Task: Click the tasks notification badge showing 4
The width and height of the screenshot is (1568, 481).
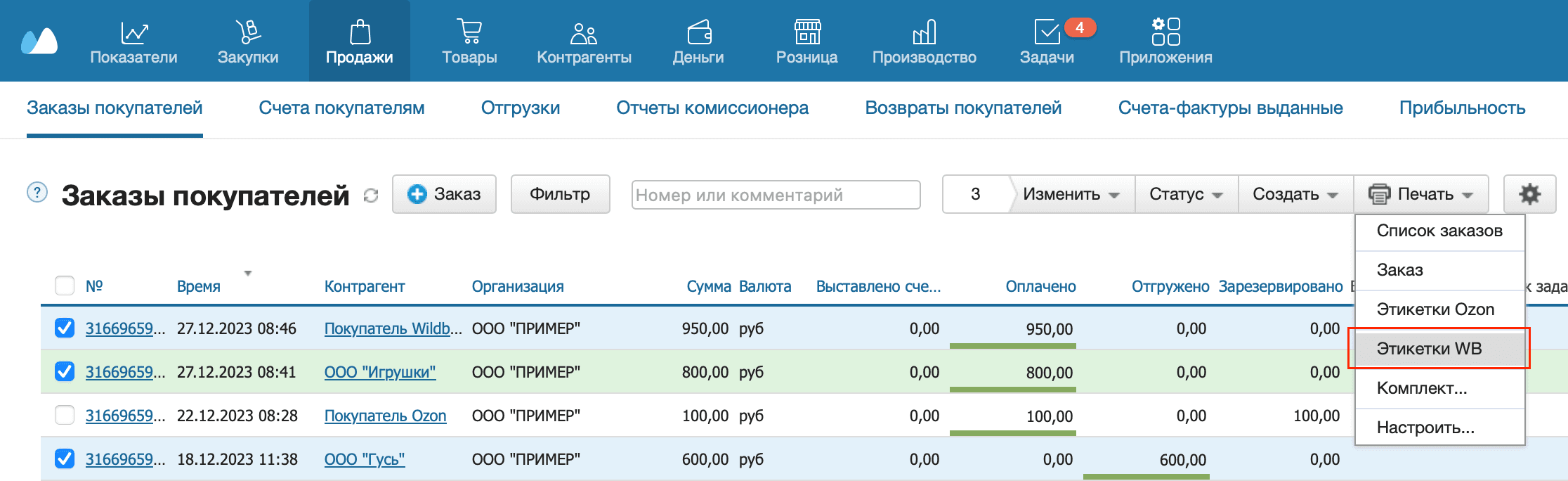Action: [1080, 27]
